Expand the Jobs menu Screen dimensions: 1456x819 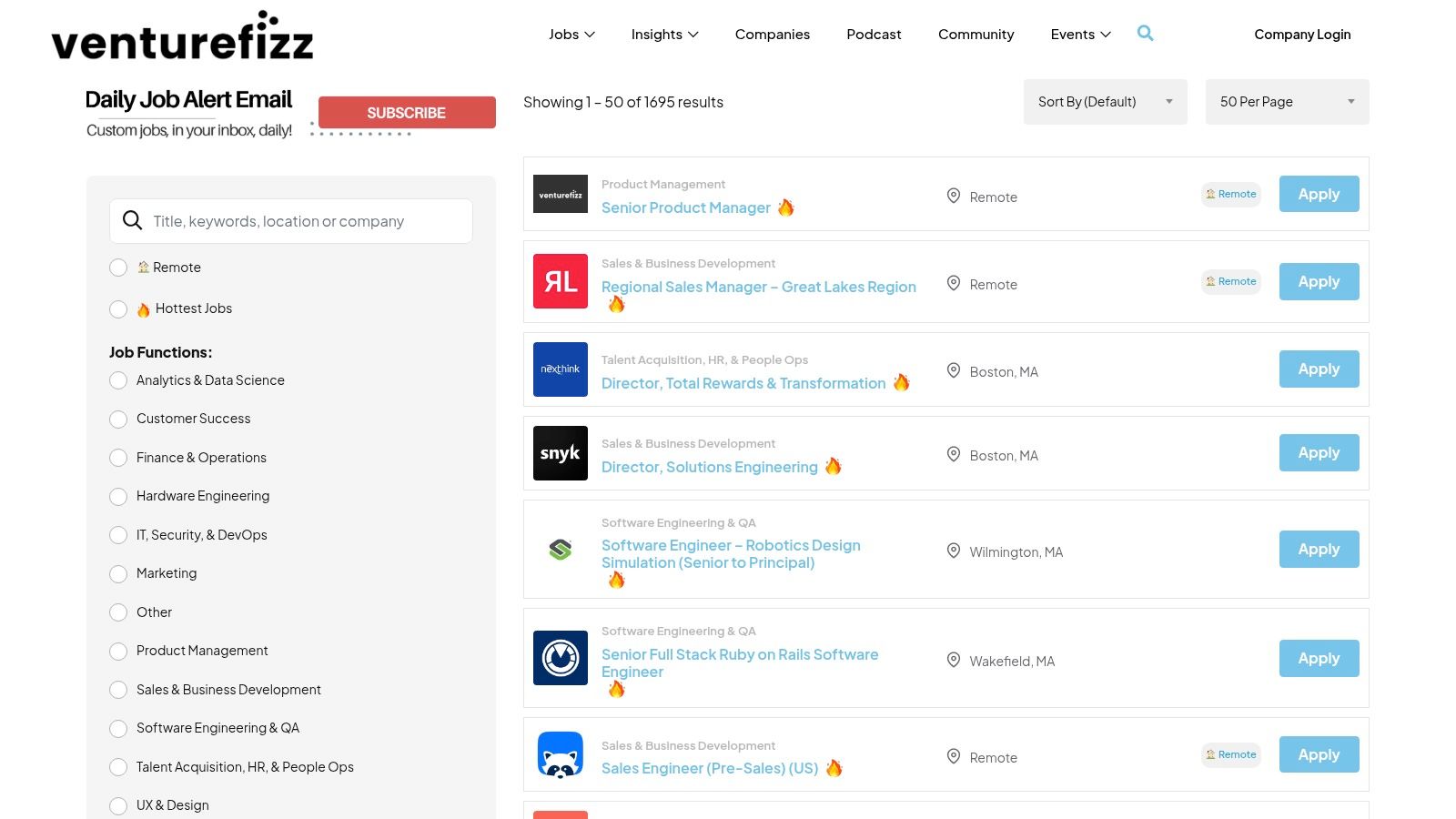571,35
